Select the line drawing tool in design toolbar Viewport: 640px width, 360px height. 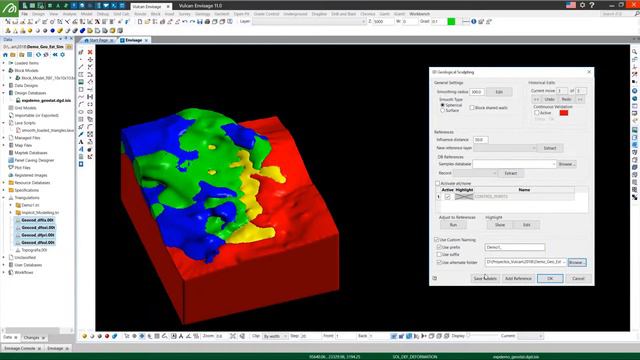click(x=81, y=67)
